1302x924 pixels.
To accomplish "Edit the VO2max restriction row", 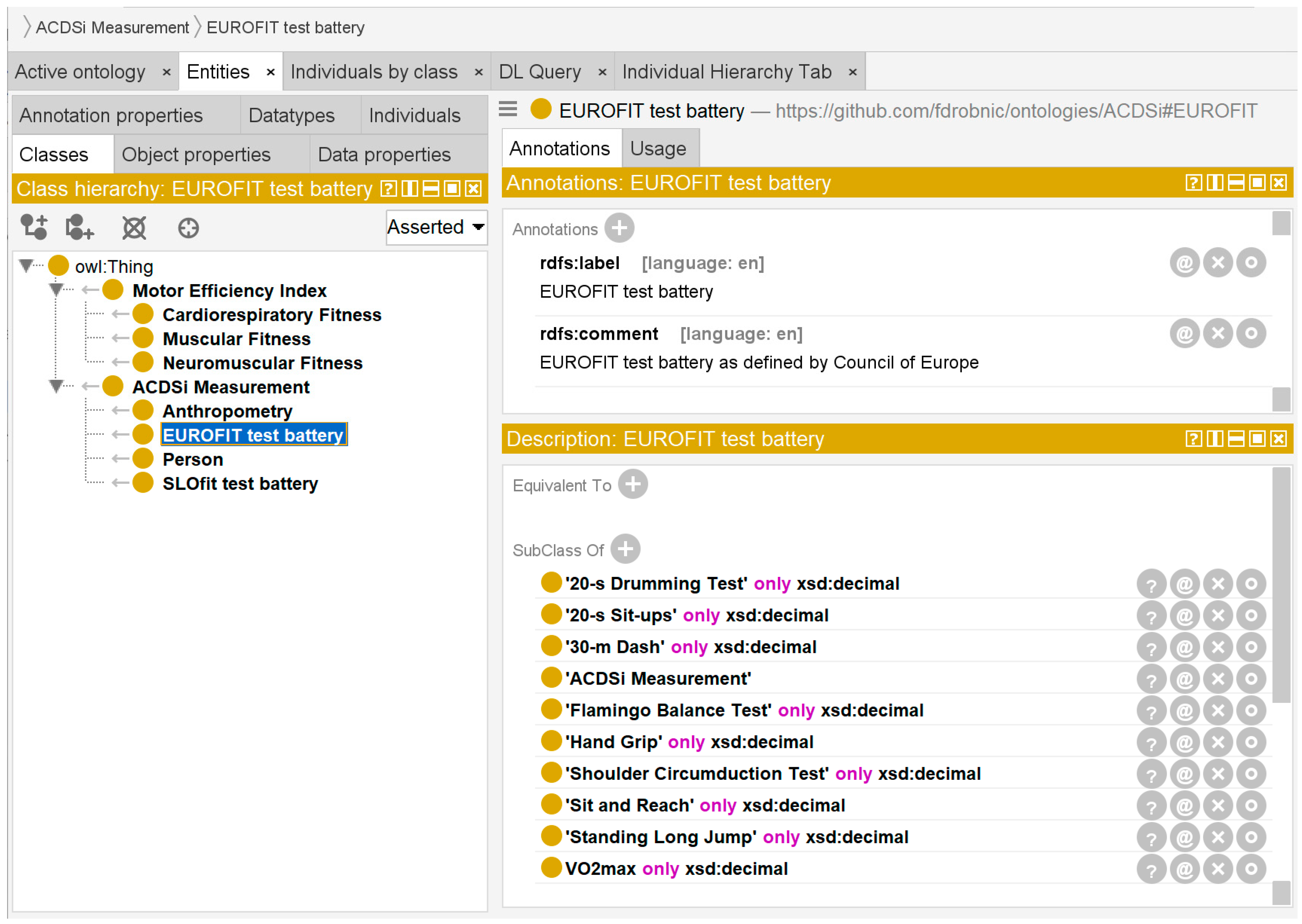I will click(x=1251, y=869).
